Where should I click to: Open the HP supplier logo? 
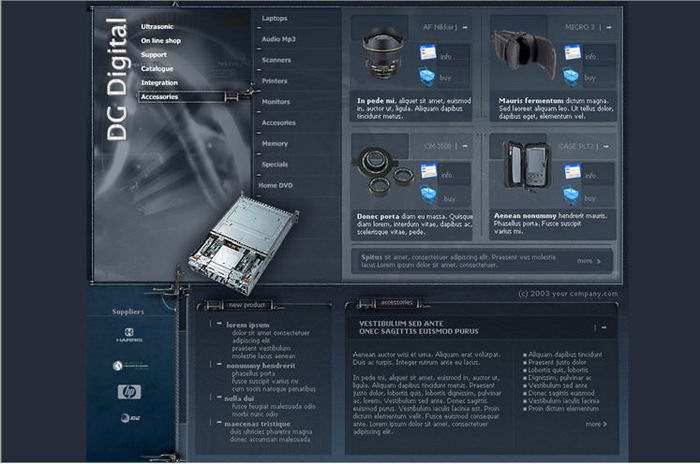pos(129,391)
